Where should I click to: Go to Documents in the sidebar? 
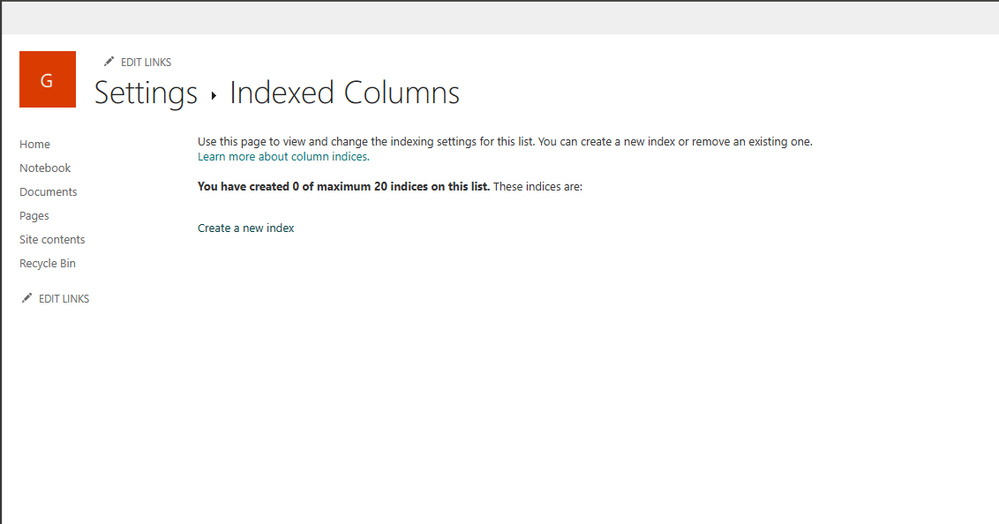click(x=48, y=192)
